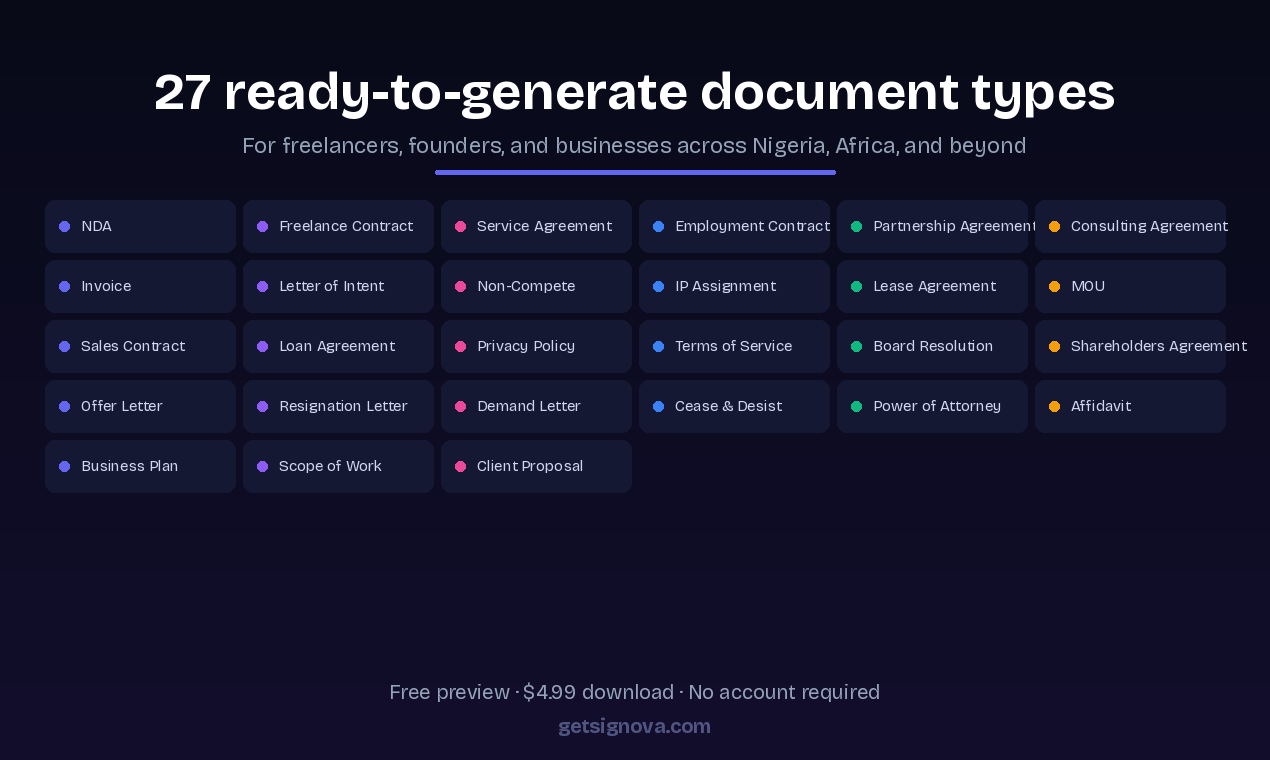Select the Client Proposal card
The height and width of the screenshot is (760, 1270).
pos(536,466)
